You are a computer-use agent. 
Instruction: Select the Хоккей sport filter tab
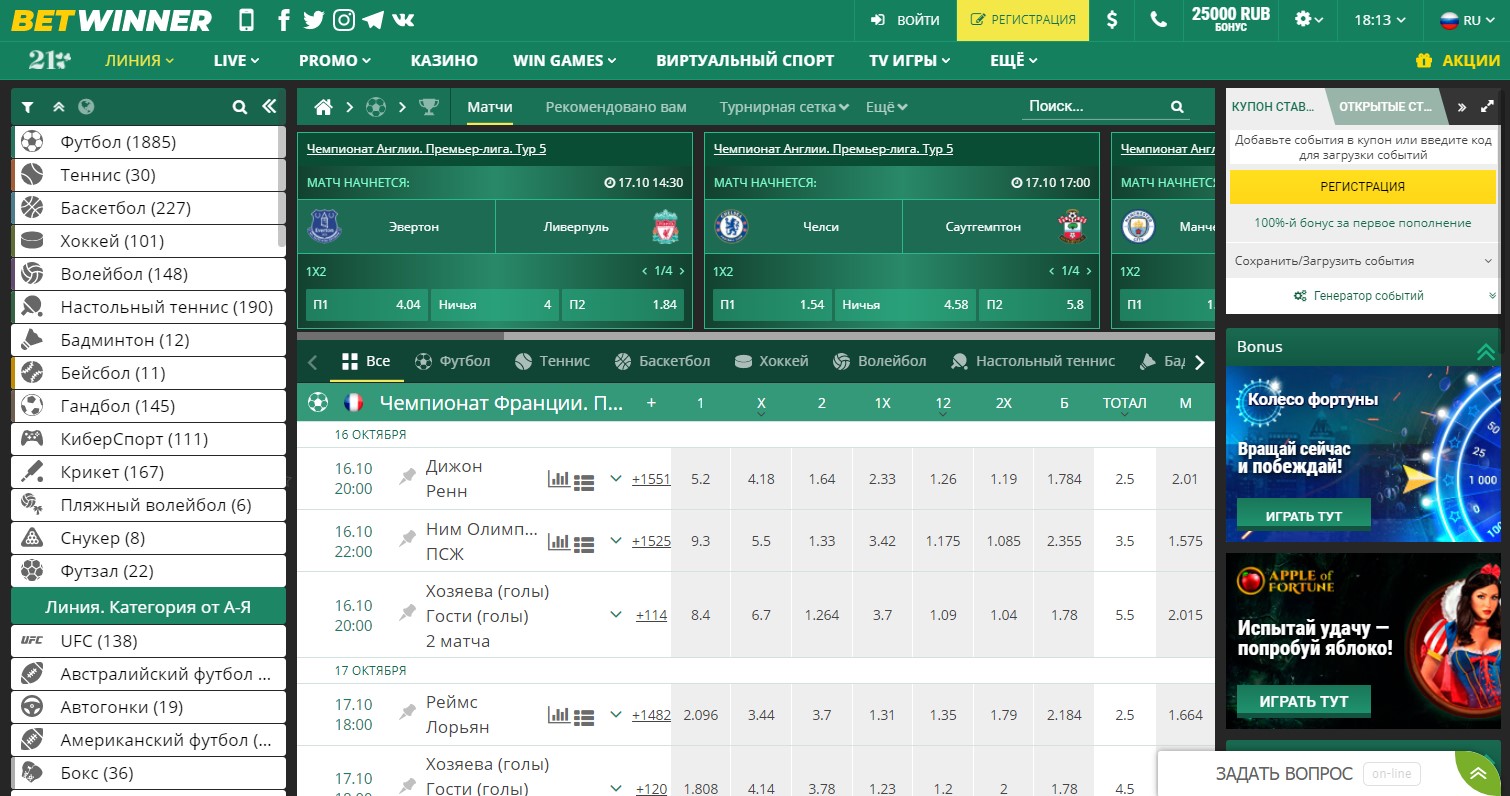coord(771,361)
